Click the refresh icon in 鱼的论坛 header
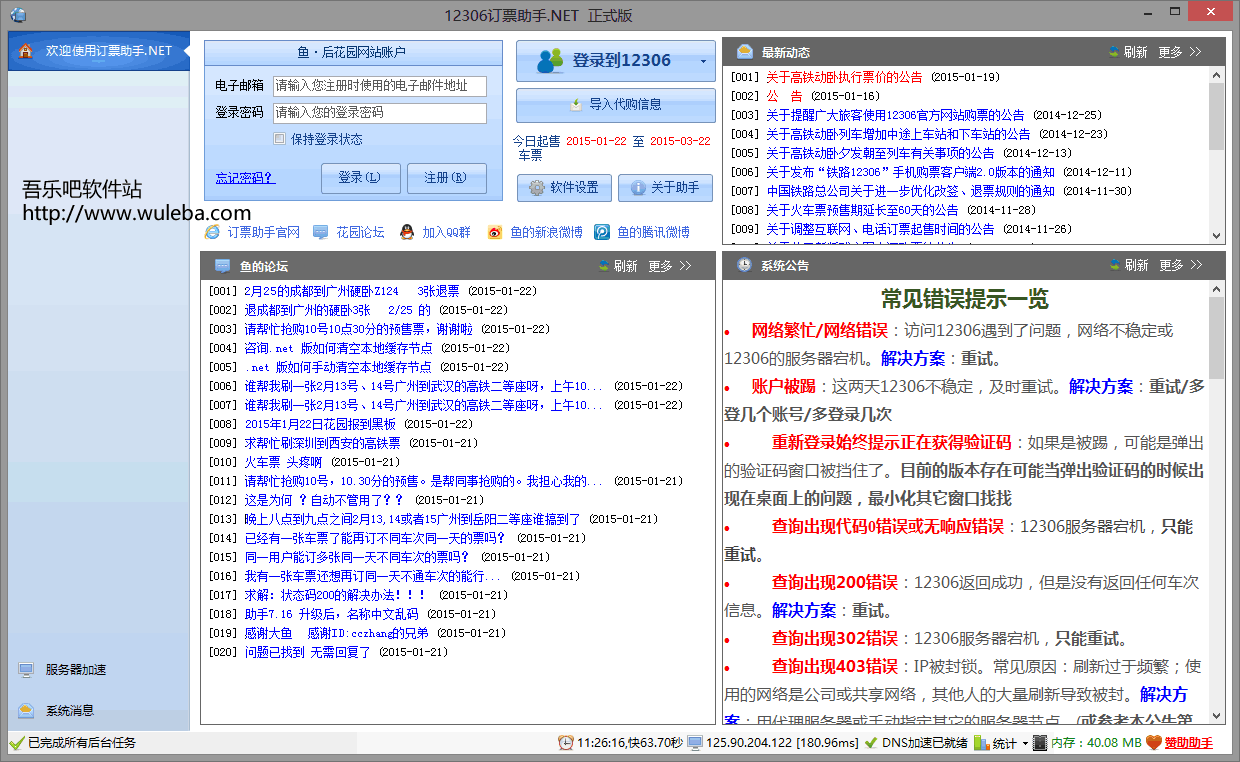This screenshot has height=762, width=1240. pos(604,266)
